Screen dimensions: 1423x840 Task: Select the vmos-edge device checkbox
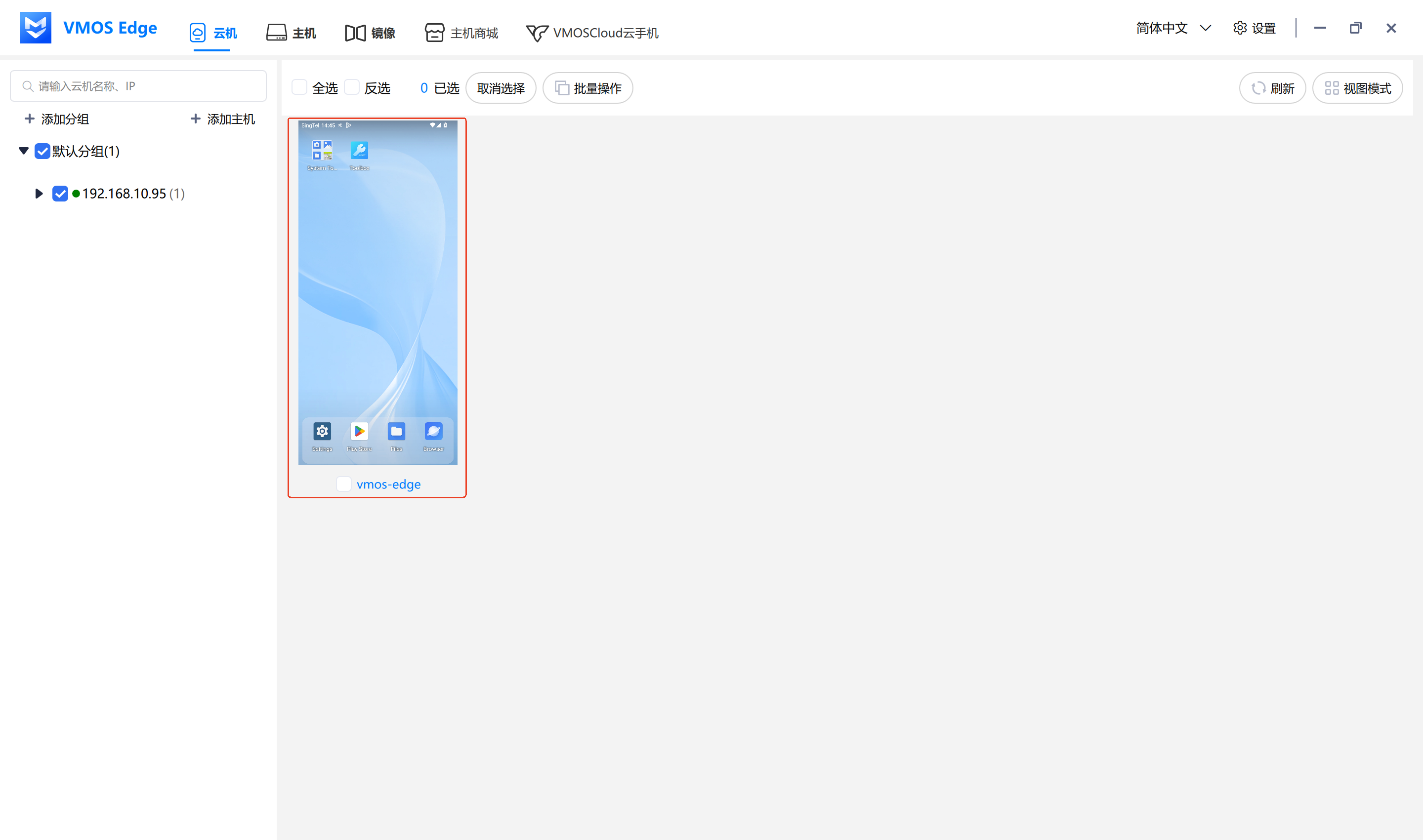coord(344,484)
